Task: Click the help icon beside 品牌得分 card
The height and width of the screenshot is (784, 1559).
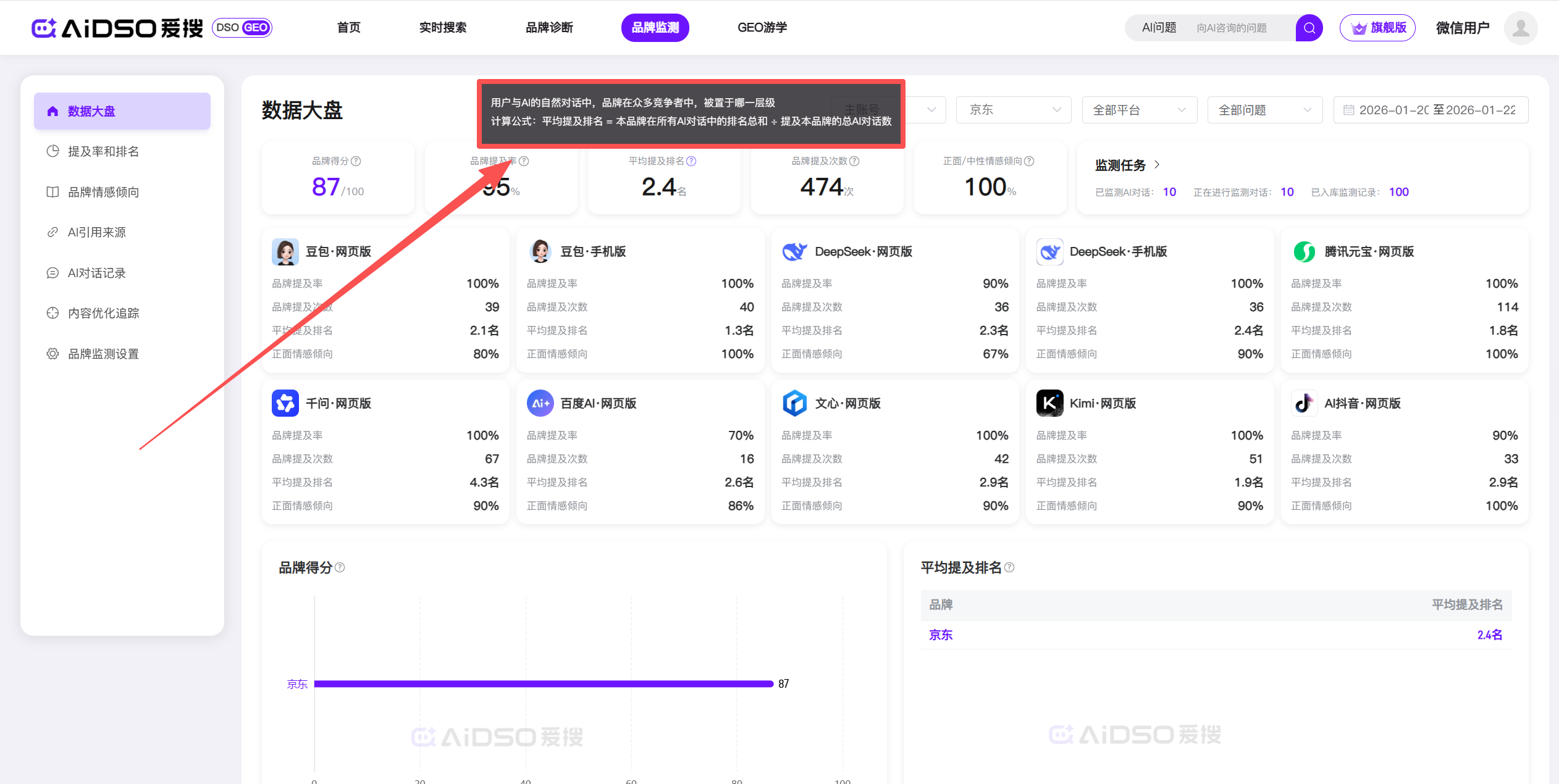Action: coord(356,161)
